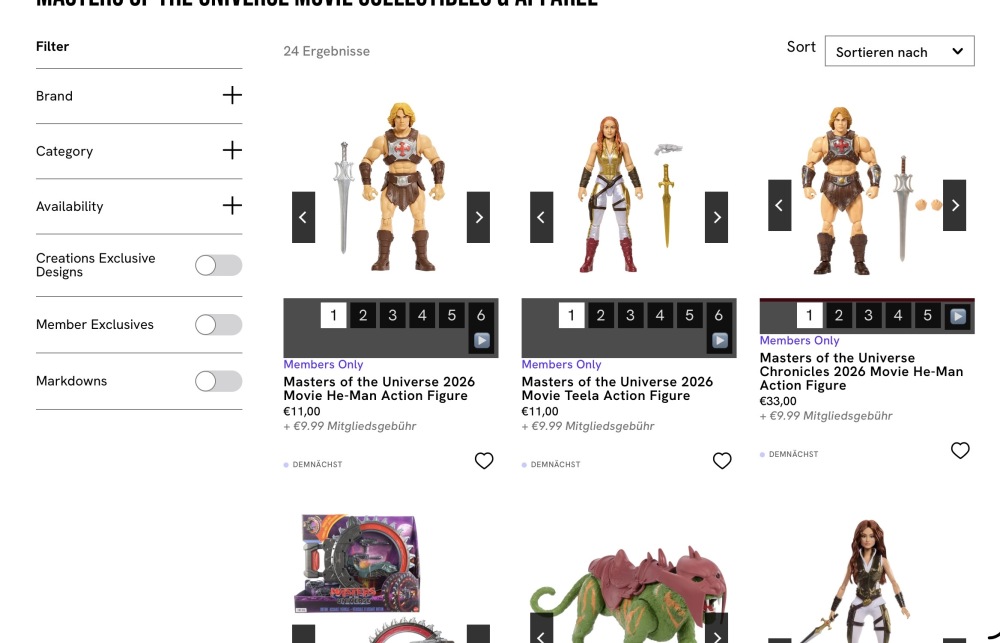
Task: Show the previous image of the Teela figure
Action: (541, 218)
